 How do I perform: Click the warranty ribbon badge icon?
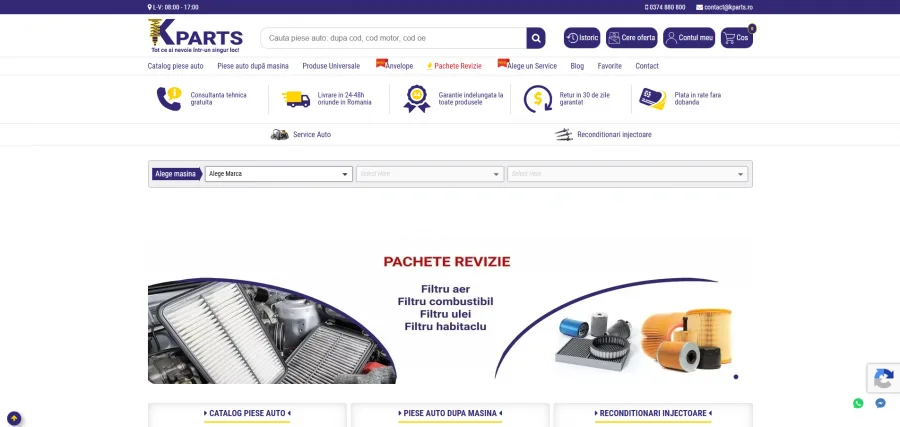point(416,99)
